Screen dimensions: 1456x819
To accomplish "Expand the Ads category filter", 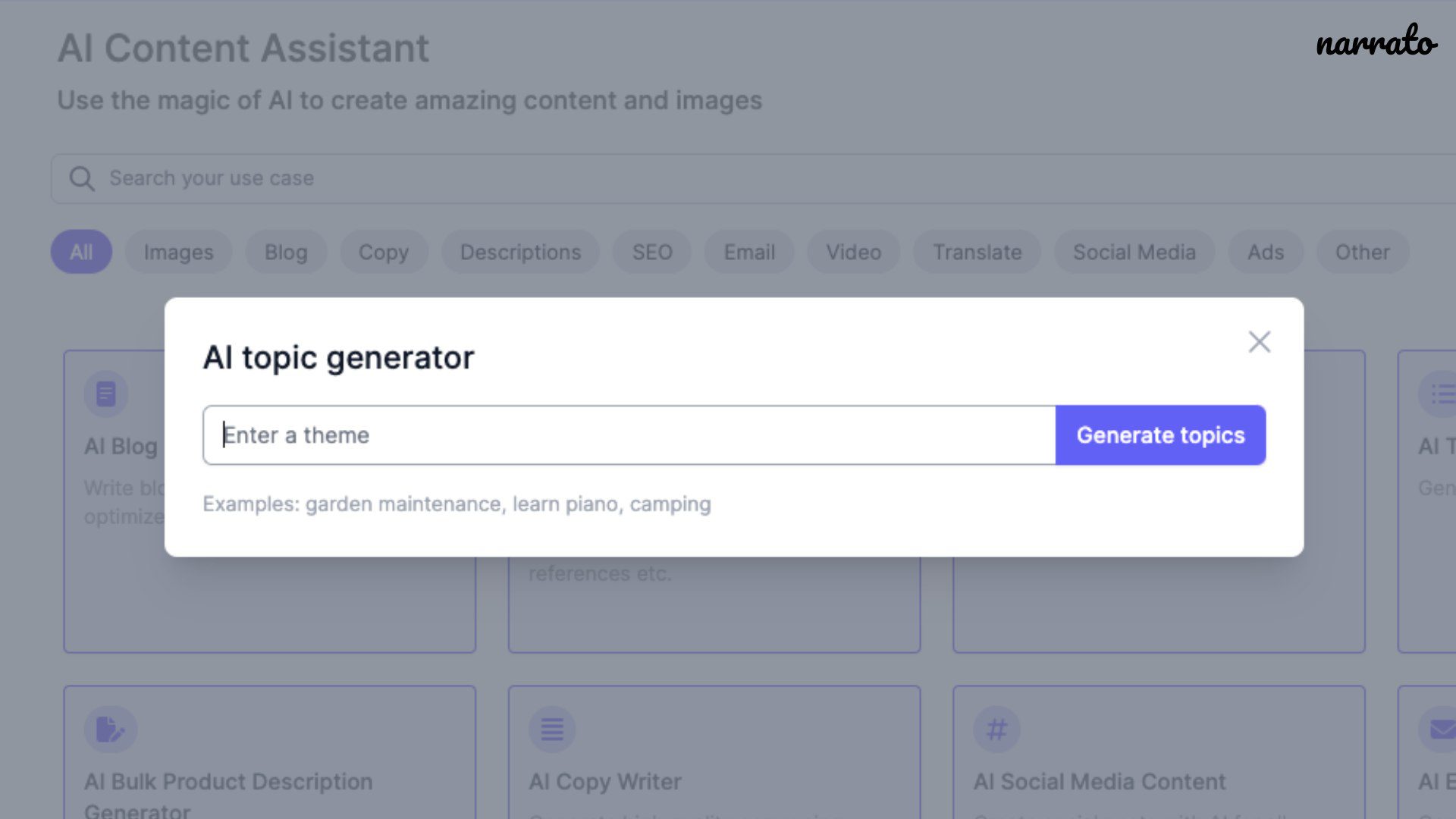I will (1266, 251).
